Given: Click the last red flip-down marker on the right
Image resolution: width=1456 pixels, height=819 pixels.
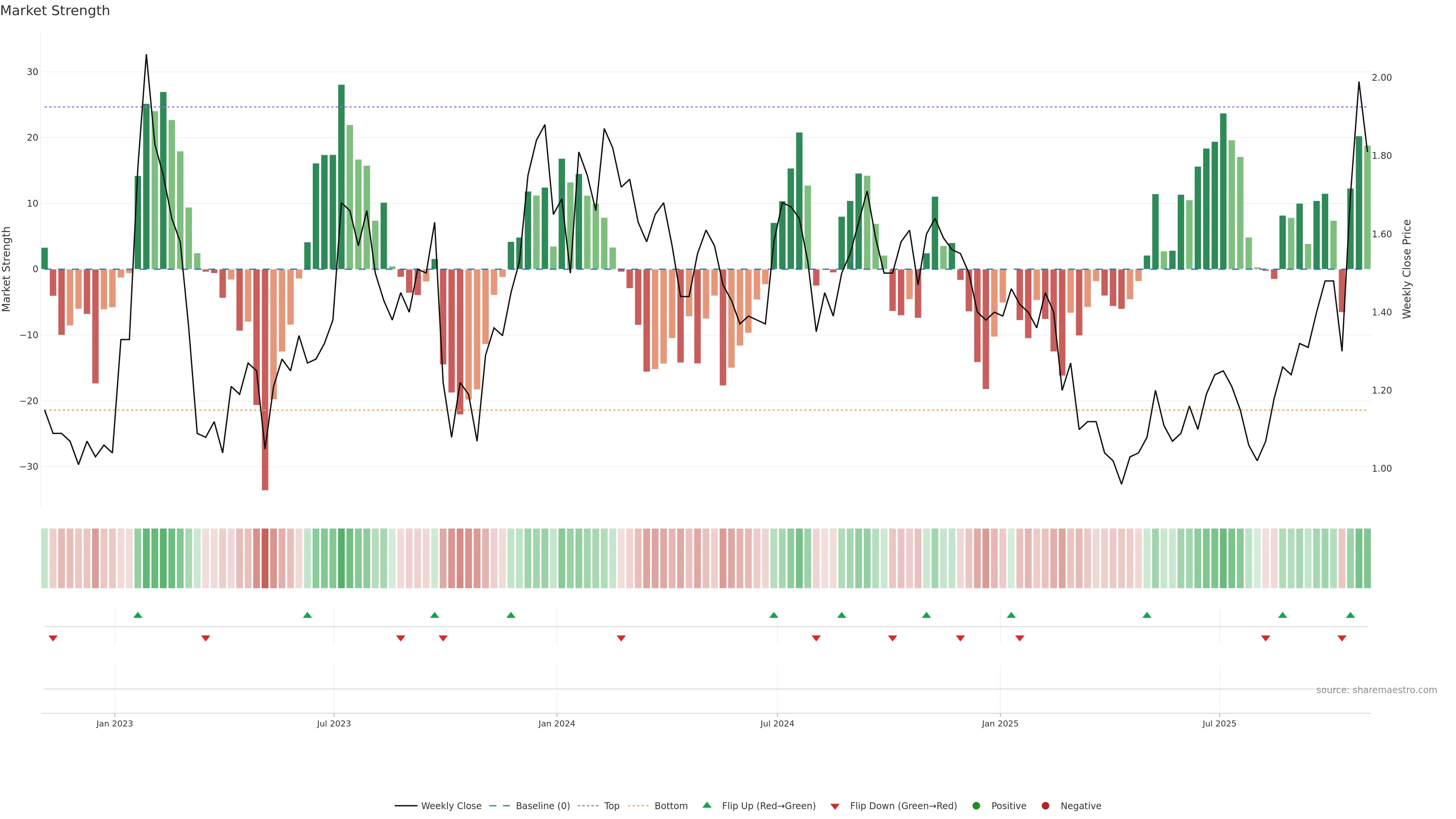Looking at the screenshot, I should click(1342, 638).
